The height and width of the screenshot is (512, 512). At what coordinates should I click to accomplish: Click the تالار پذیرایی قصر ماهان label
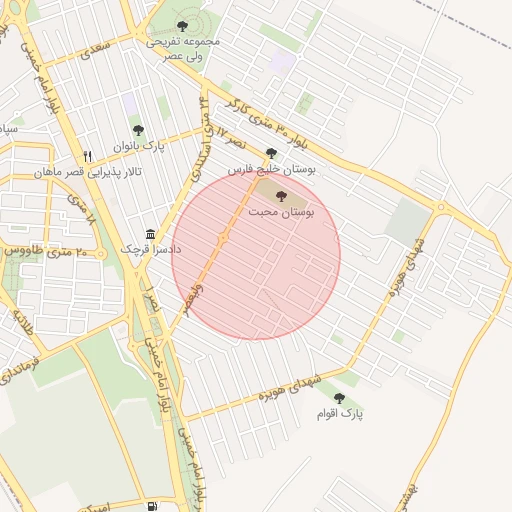tap(88, 173)
